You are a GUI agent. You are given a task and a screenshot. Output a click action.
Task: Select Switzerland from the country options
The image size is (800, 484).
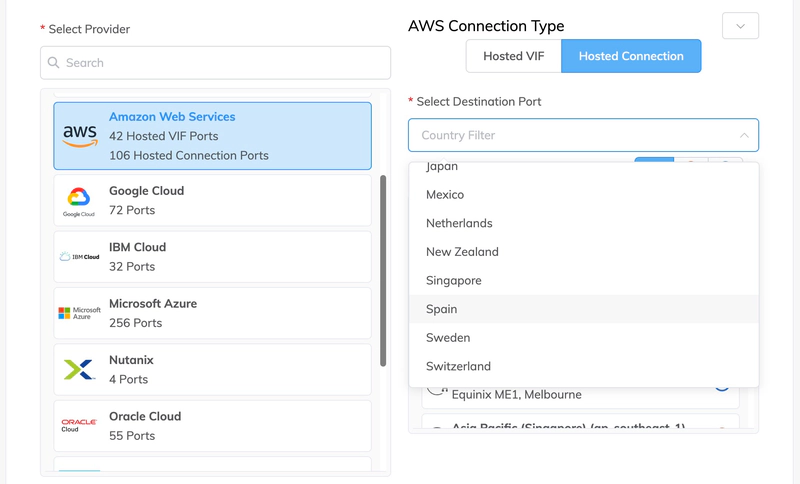[x=458, y=366]
